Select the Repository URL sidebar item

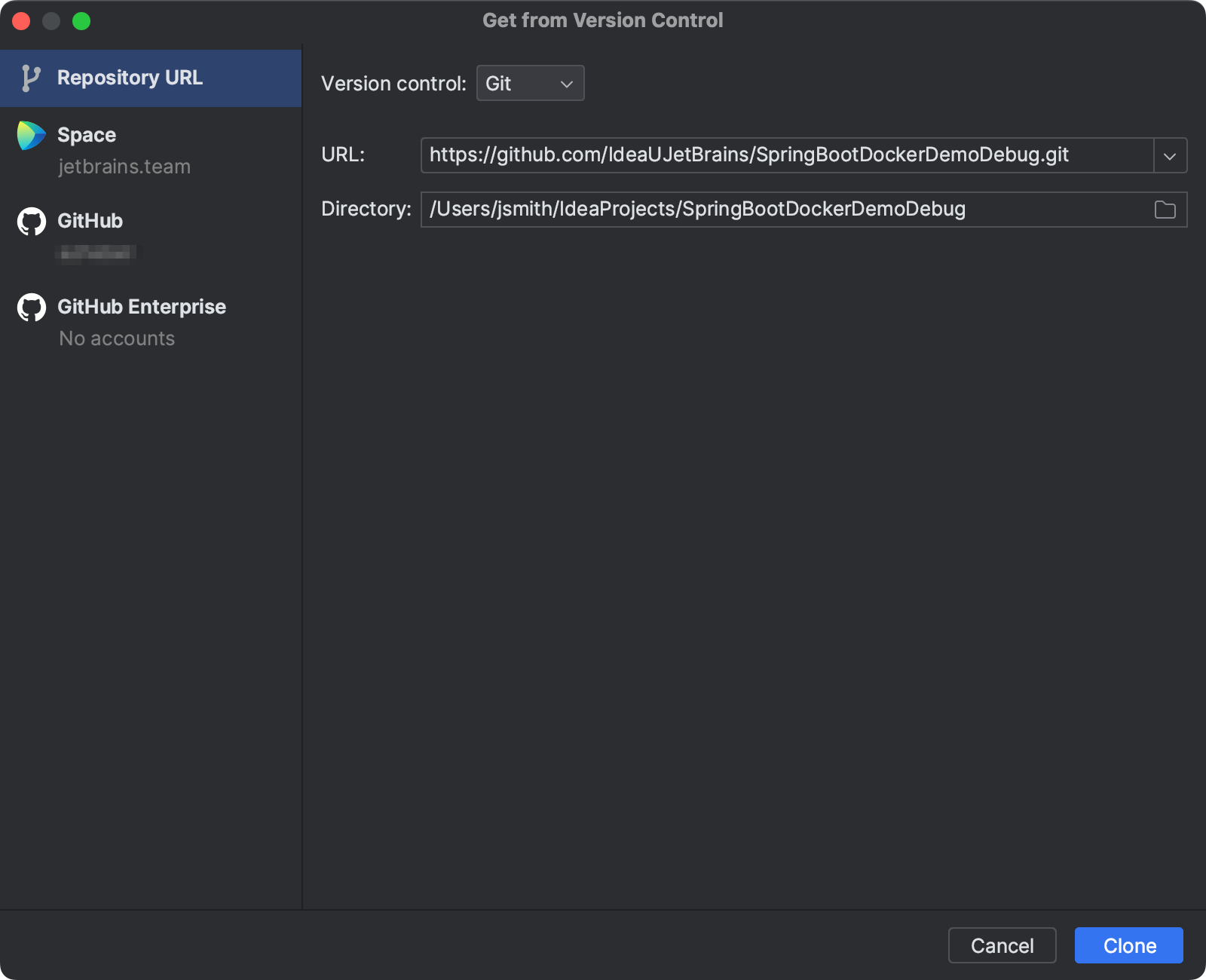130,77
